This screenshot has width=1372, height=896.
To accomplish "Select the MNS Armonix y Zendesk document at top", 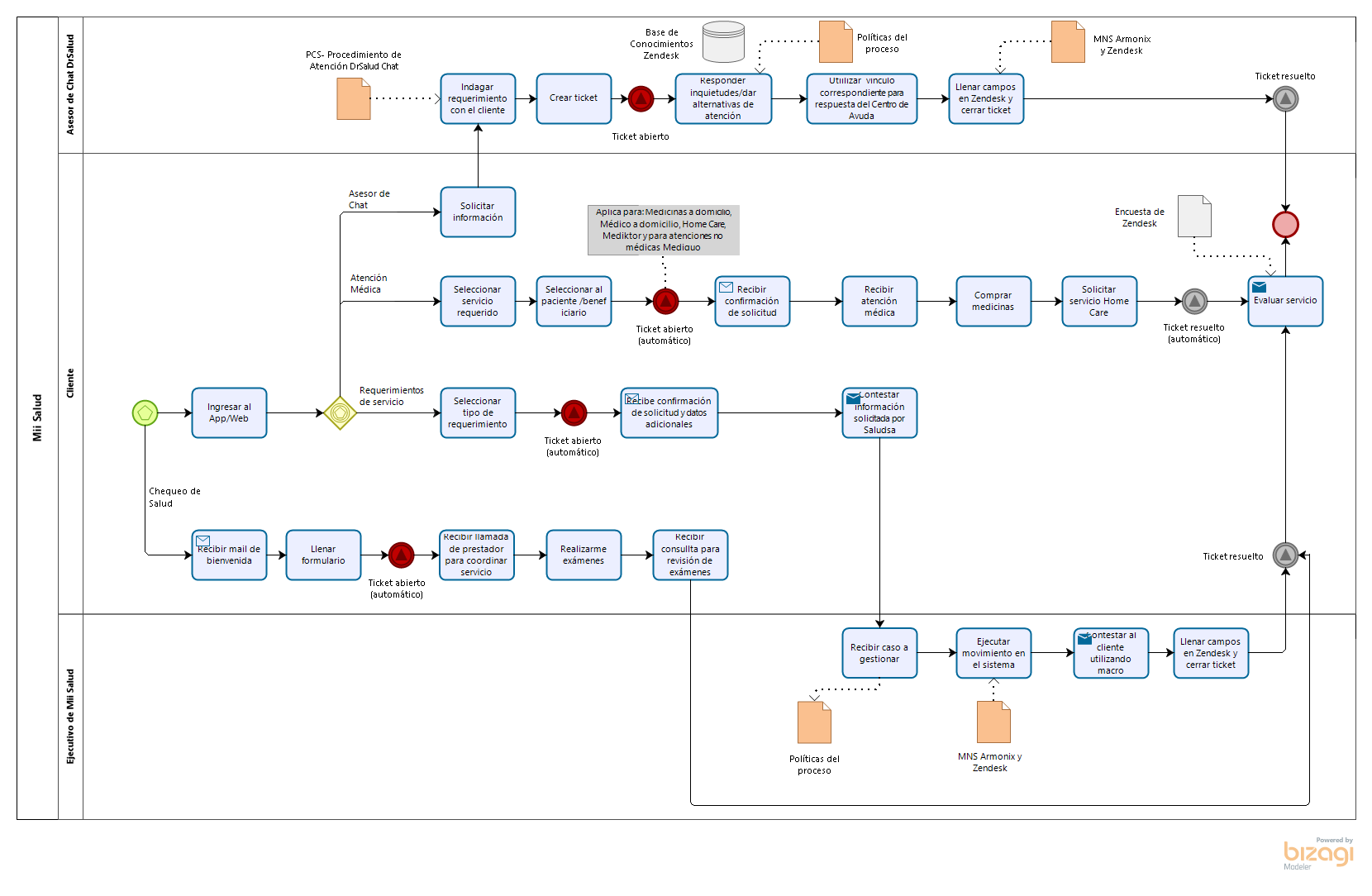I will [x=1068, y=42].
